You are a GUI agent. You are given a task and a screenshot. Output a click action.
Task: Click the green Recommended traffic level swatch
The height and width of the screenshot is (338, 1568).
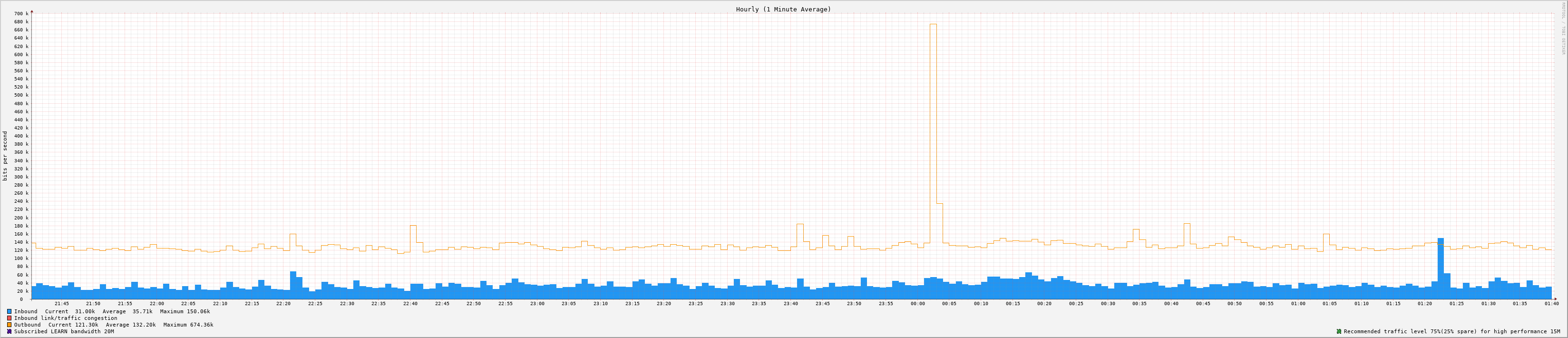click(x=1338, y=331)
